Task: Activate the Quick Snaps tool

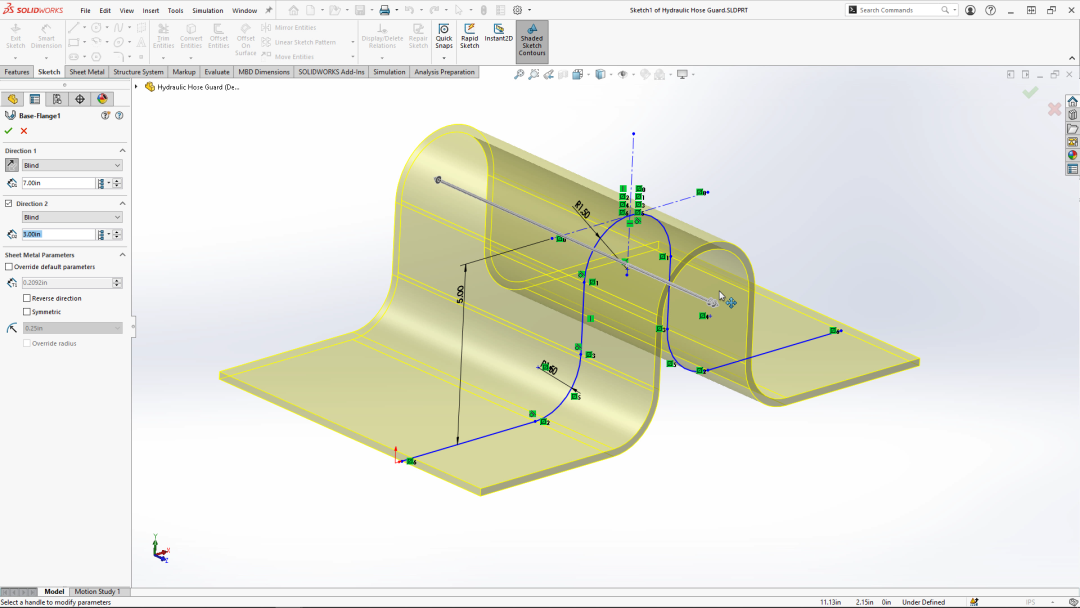Action: click(x=443, y=37)
